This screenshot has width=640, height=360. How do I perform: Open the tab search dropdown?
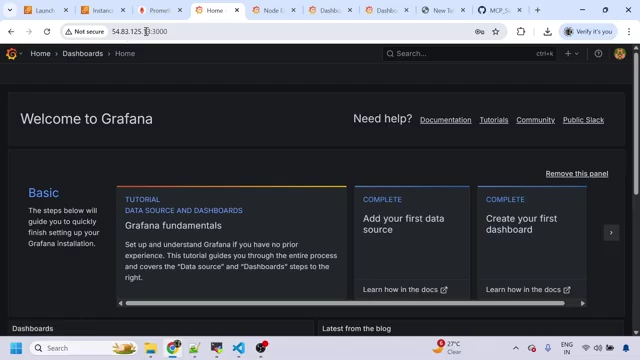(10, 10)
